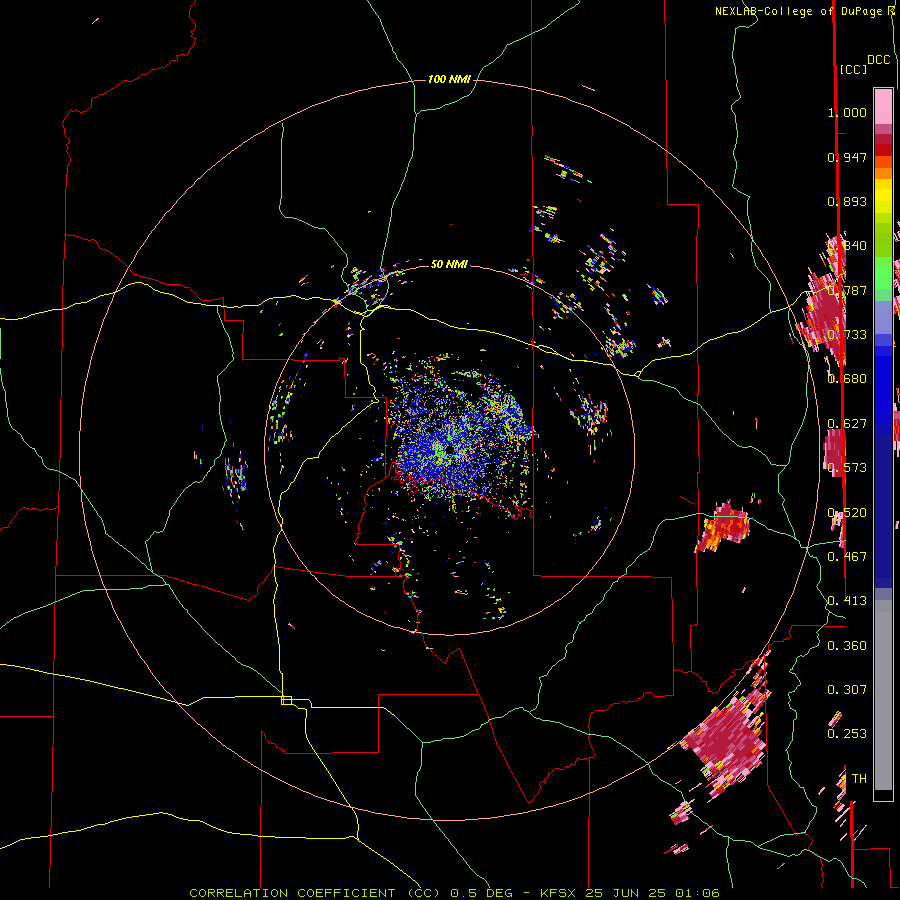Click the 50 NMI range ring label
The width and height of the screenshot is (900, 900).
(449, 264)
